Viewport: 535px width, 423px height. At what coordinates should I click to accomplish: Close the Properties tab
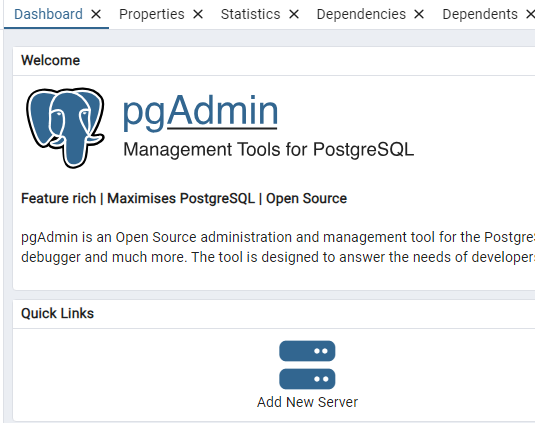point(198,14)
